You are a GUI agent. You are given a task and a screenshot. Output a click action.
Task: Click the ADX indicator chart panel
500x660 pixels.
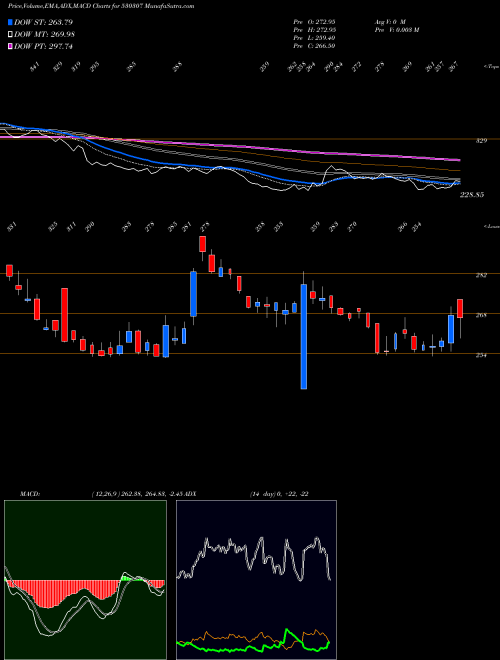click(x=256, y=580)
